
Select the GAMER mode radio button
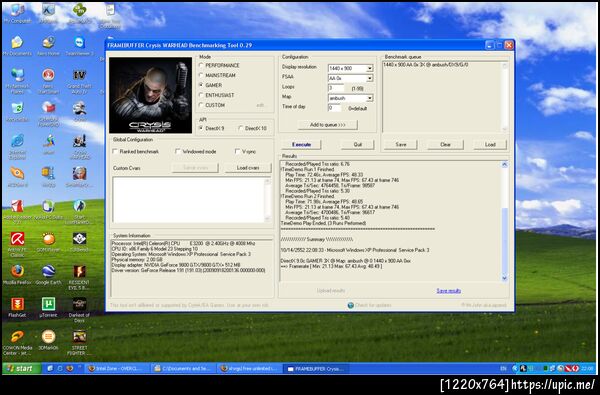pyautogui.click(x=201, y=85)
